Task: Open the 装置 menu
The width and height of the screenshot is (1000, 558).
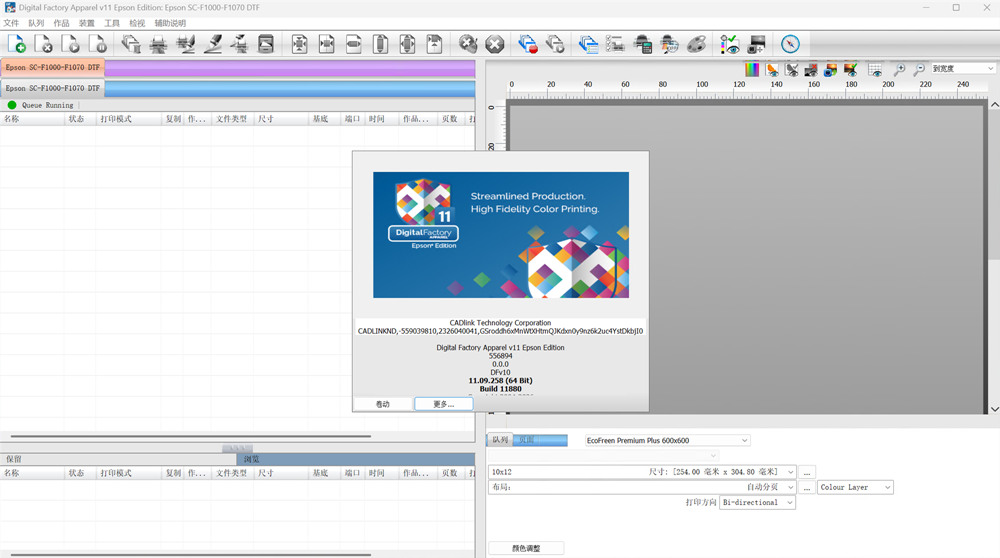Action: (87, 23)
